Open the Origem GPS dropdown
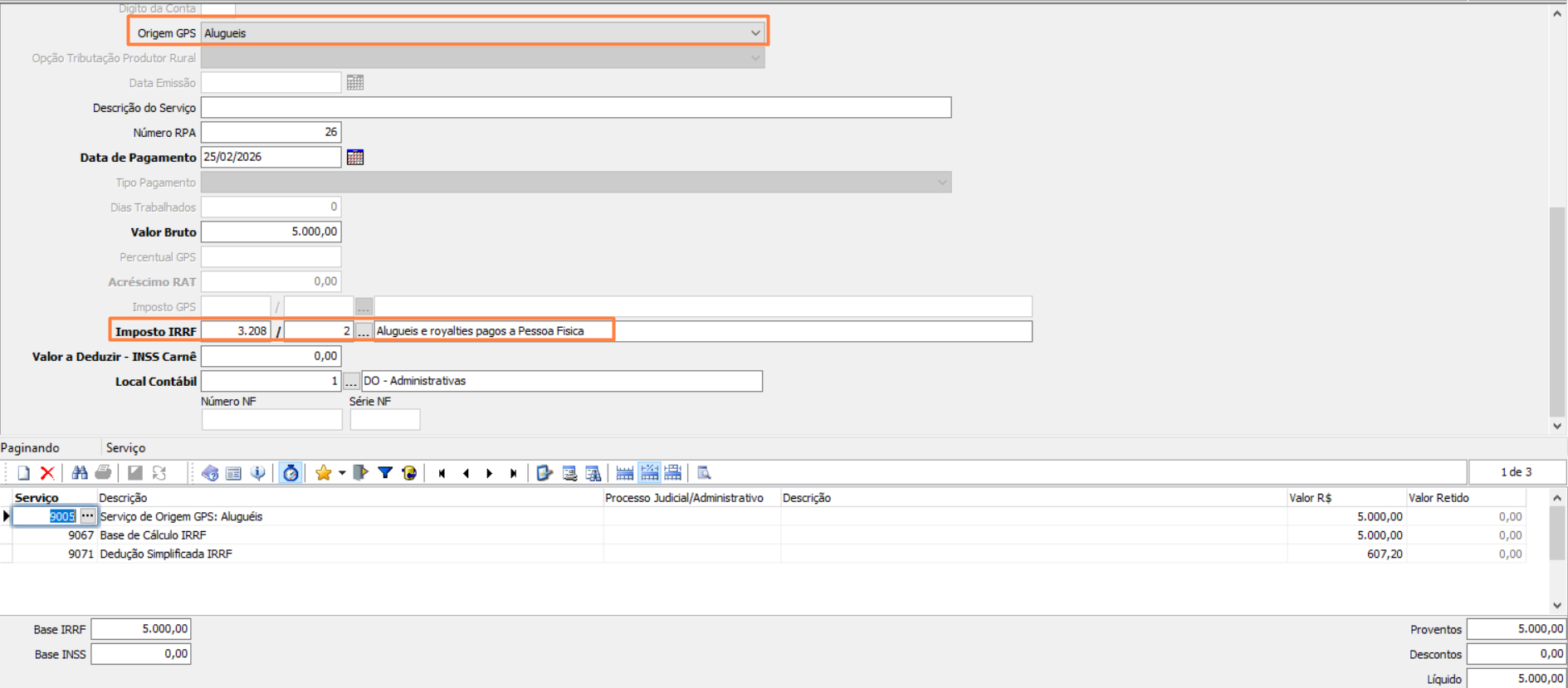 click(x=755, y=33)
